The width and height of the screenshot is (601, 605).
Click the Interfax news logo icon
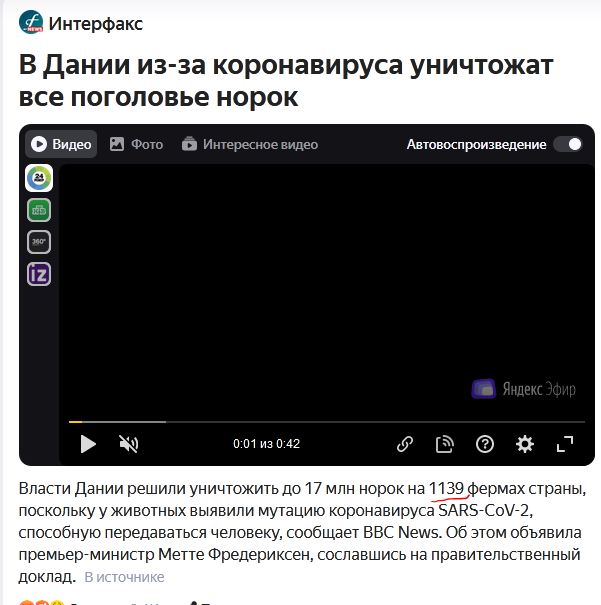tap(30, 22)
